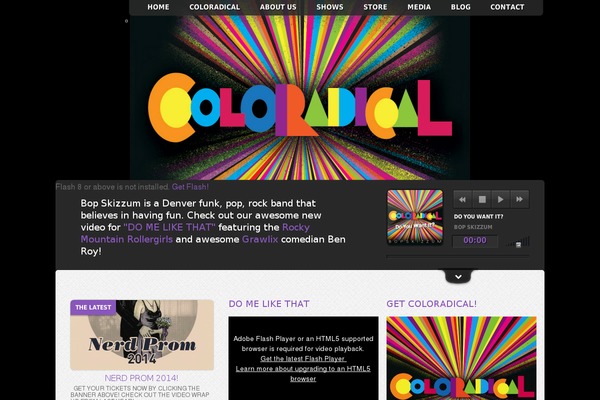The width and height of the screenshot is (600, 400).
Task: Click the 00:00 time display
Action: pos(475,241)
